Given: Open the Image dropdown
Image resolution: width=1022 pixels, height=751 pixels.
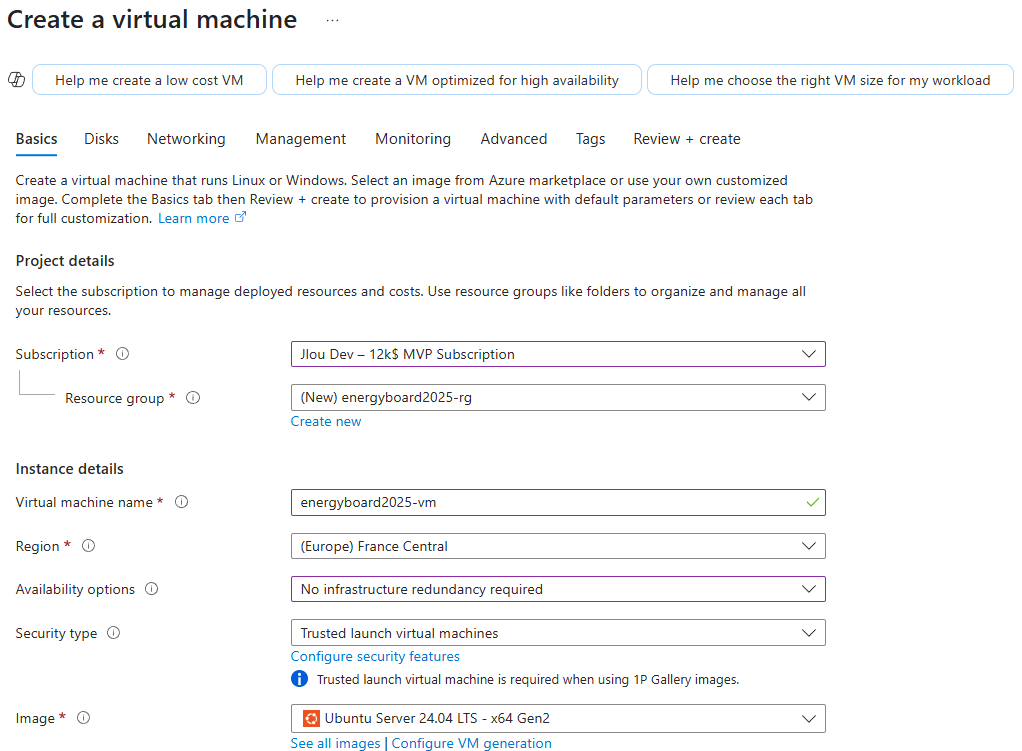Looking at the screenshot, I should (x=558, y=718).
